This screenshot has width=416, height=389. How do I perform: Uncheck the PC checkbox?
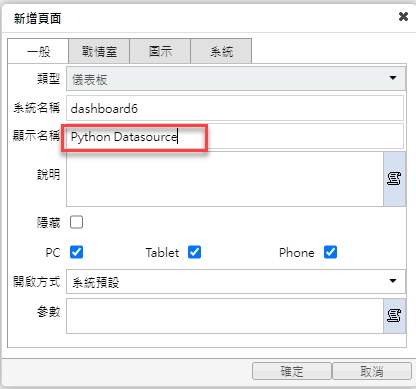tap(76, 252)
